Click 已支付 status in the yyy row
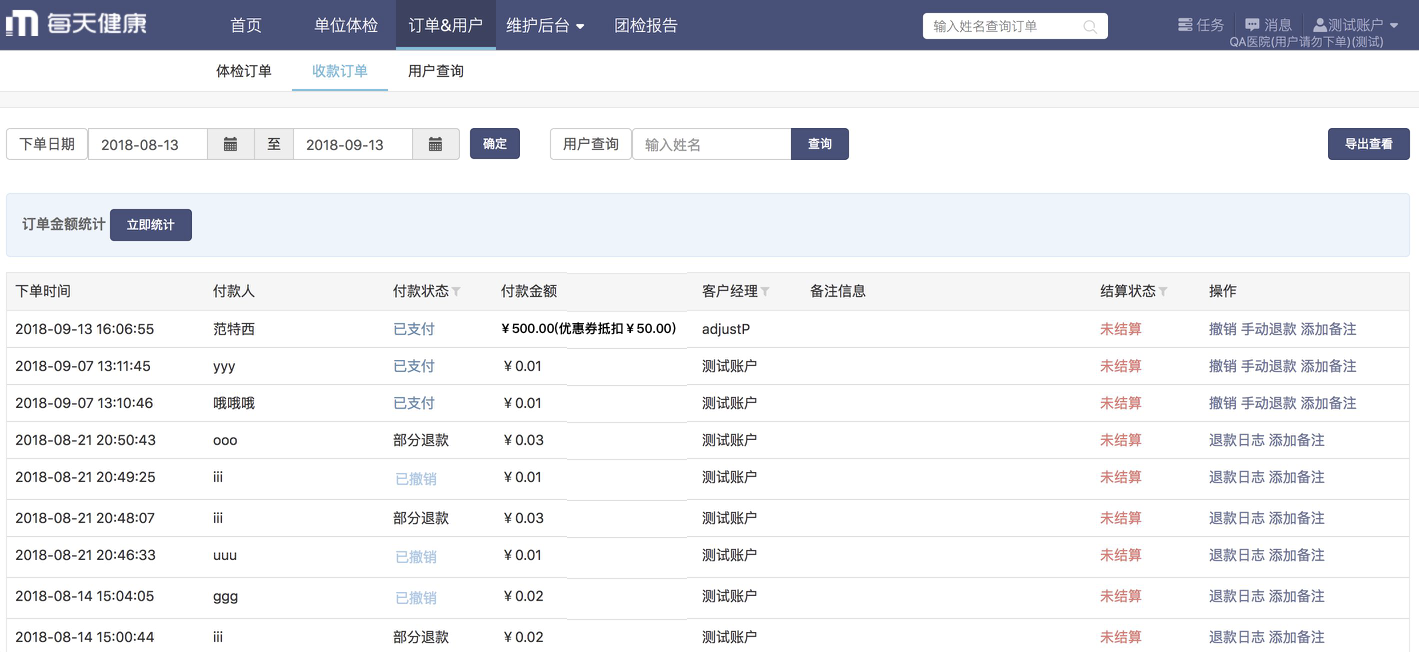The width and height of the screenshot is (1419, 653). click(x=414, y=366)
